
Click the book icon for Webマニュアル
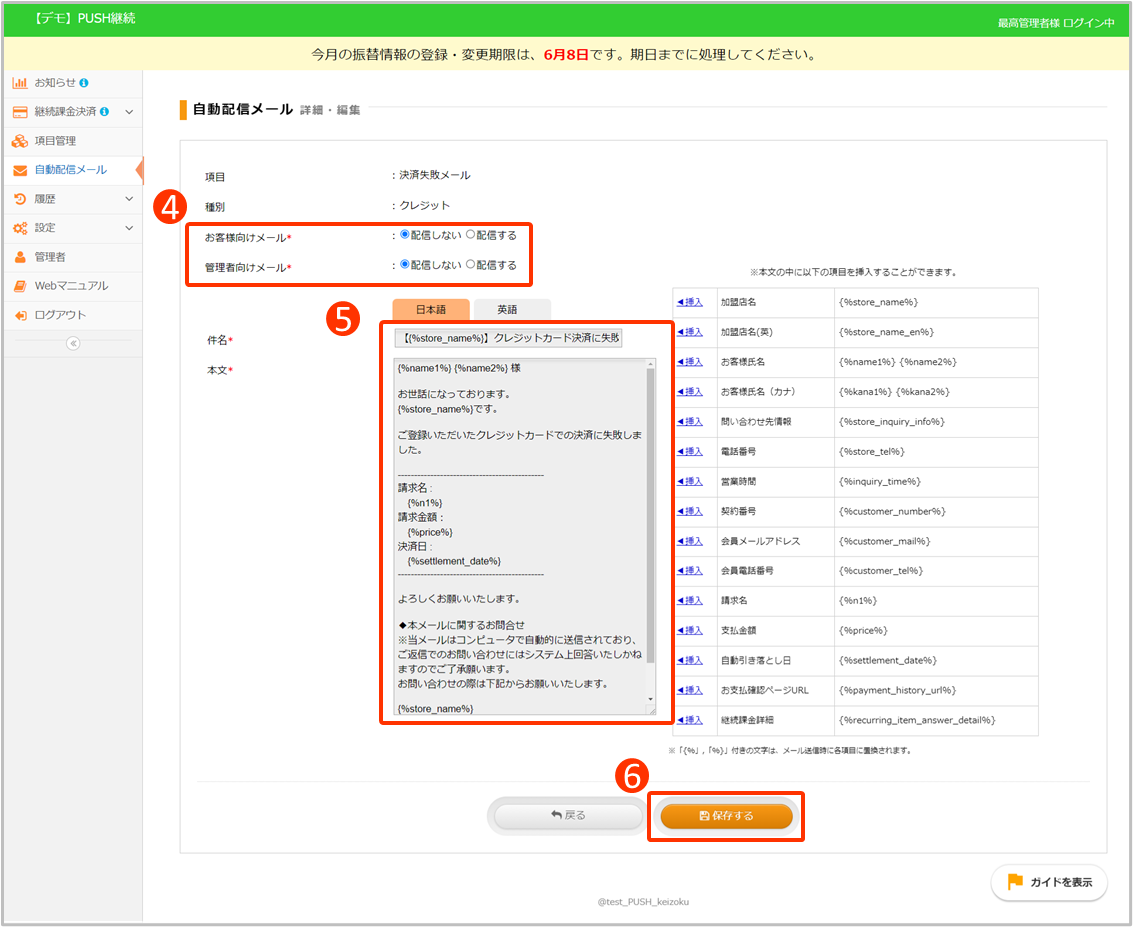point(20,286)
